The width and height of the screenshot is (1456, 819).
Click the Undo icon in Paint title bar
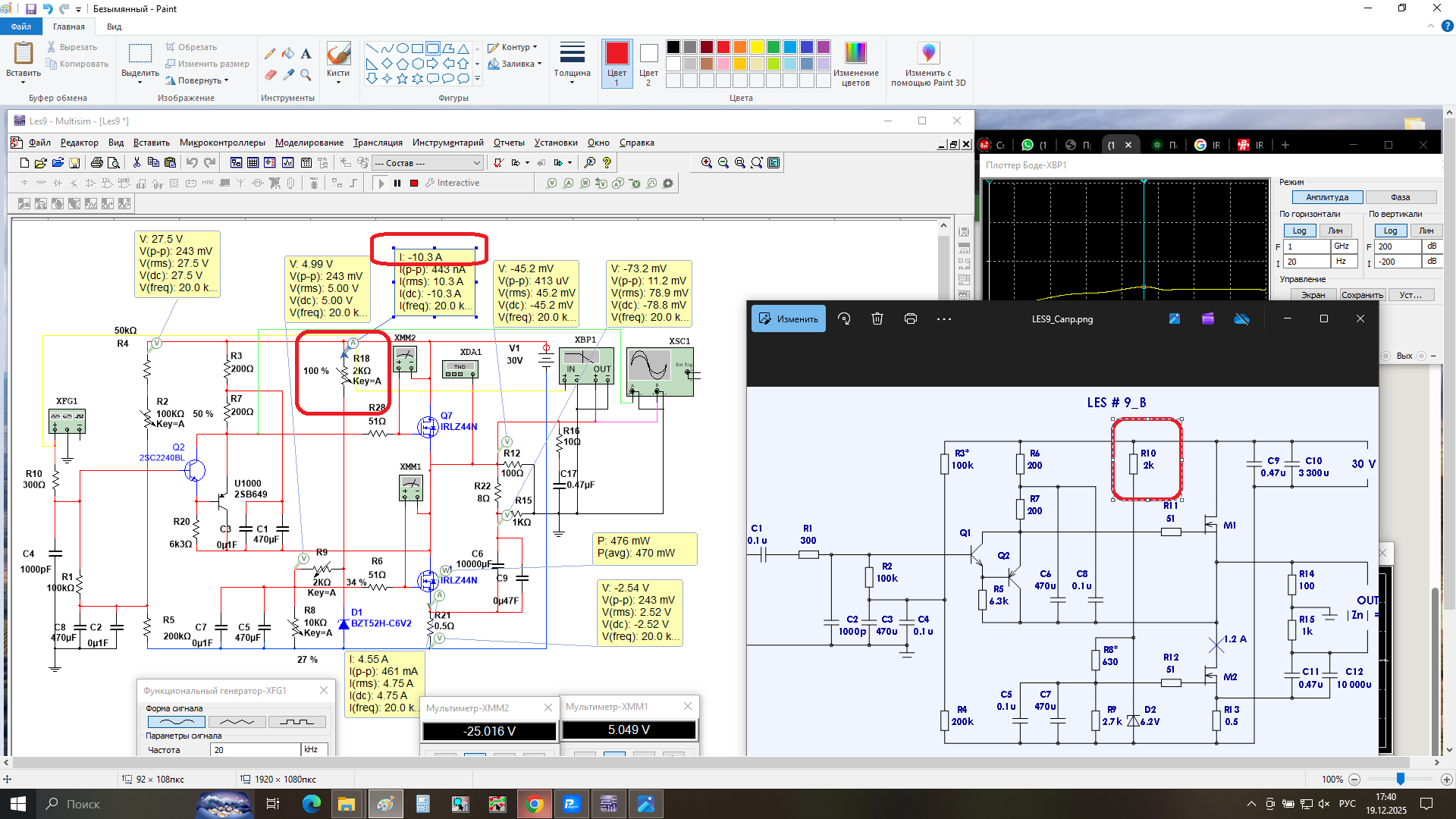tap(48, 9)
